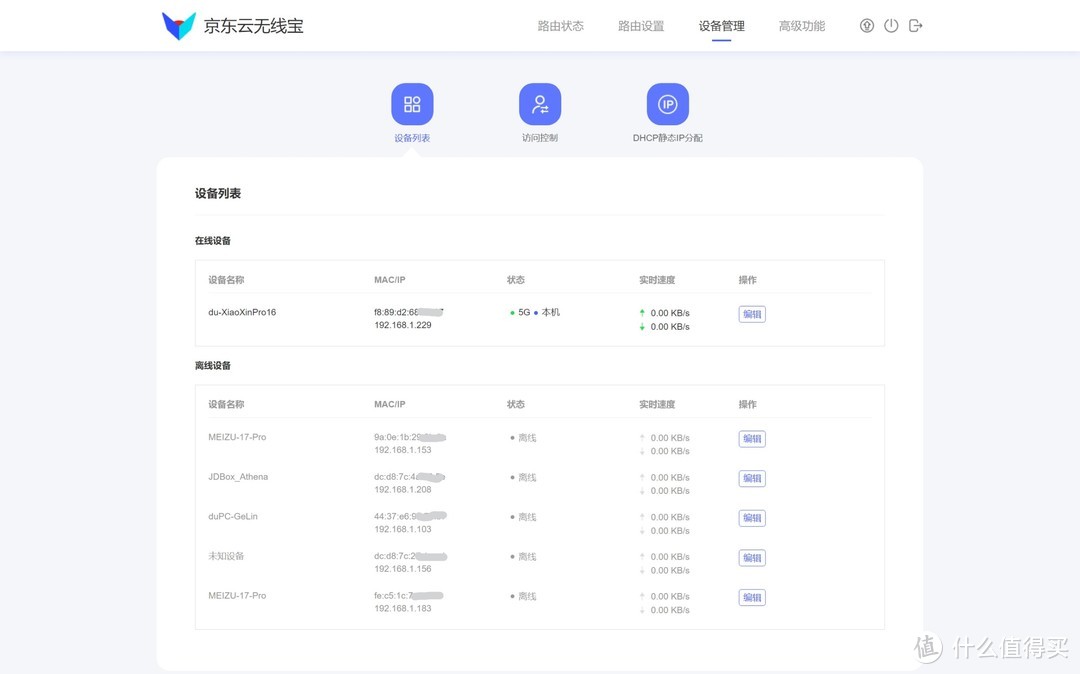Edit the du-XiaoXinPro16 device

(x=751, y=313)
